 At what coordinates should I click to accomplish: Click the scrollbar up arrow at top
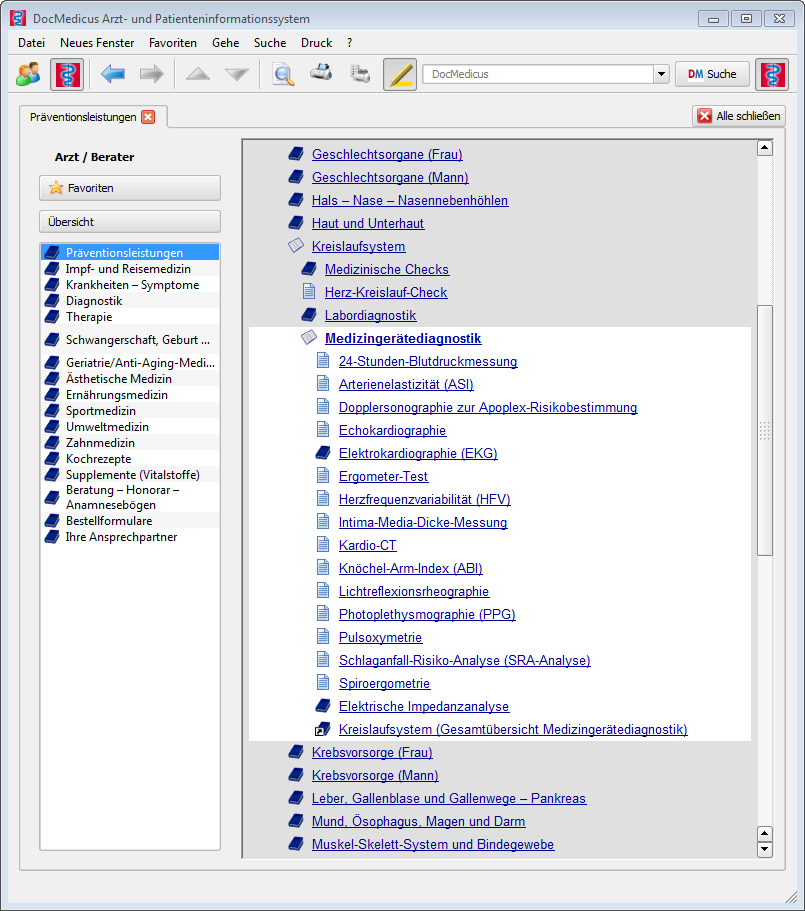765,148
